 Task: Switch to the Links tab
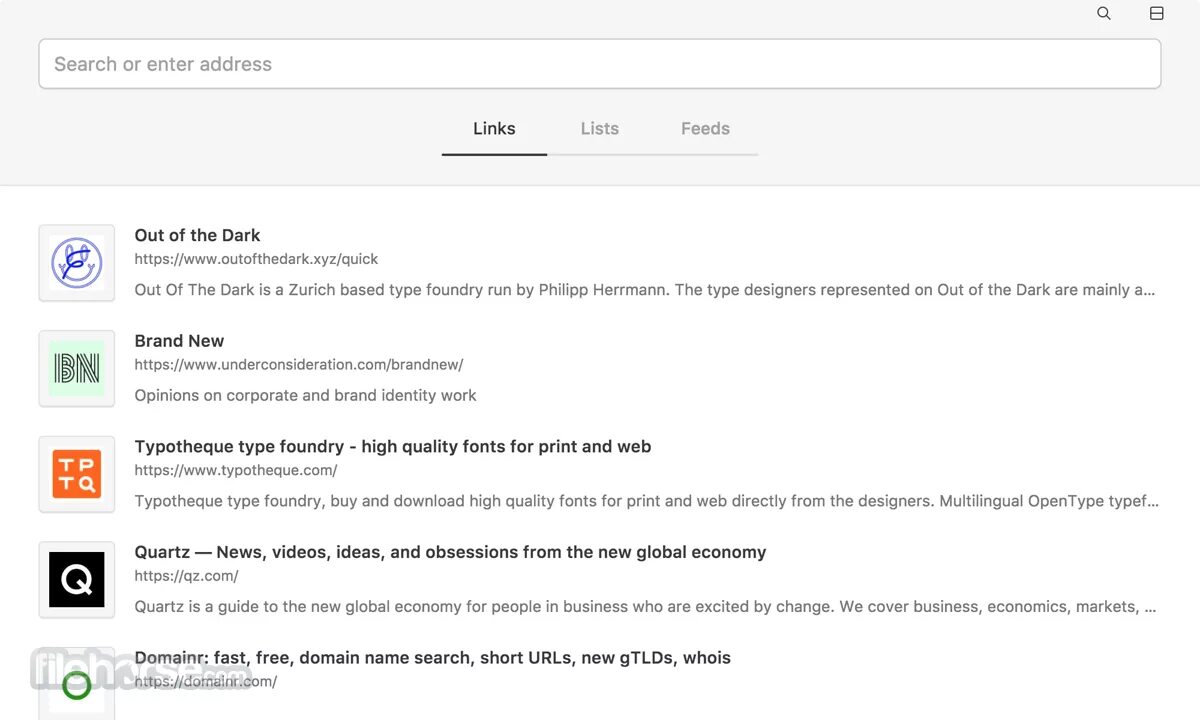coord(494,129)
